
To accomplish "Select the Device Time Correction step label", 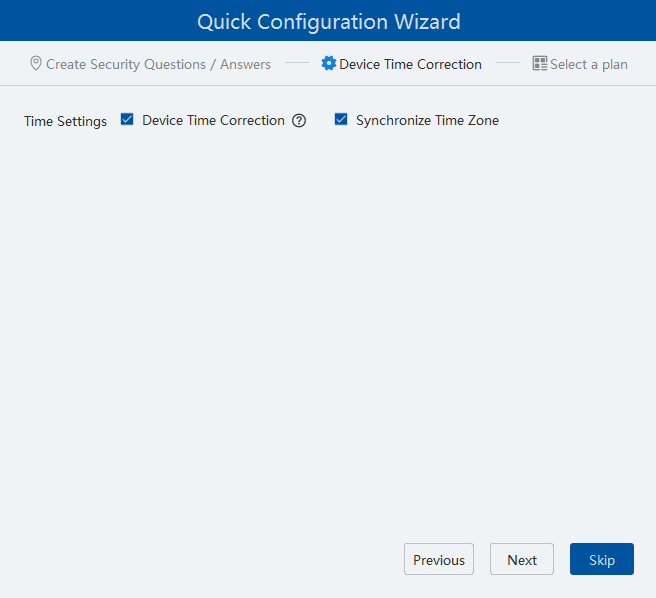I will (410, 64).
